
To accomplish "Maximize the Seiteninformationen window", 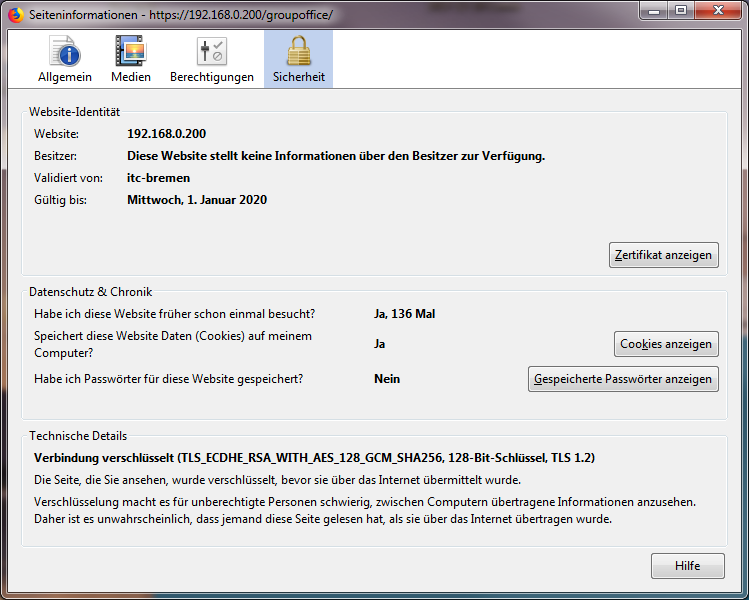I will tap(681, 11).
